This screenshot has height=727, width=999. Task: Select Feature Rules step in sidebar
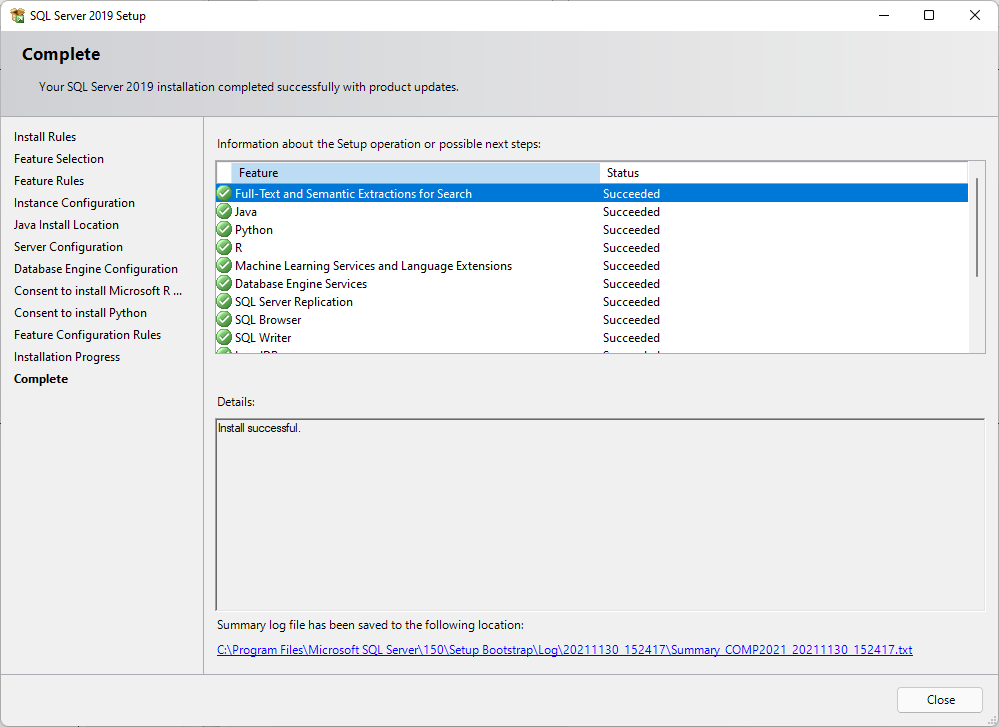(x=49, y=180)
